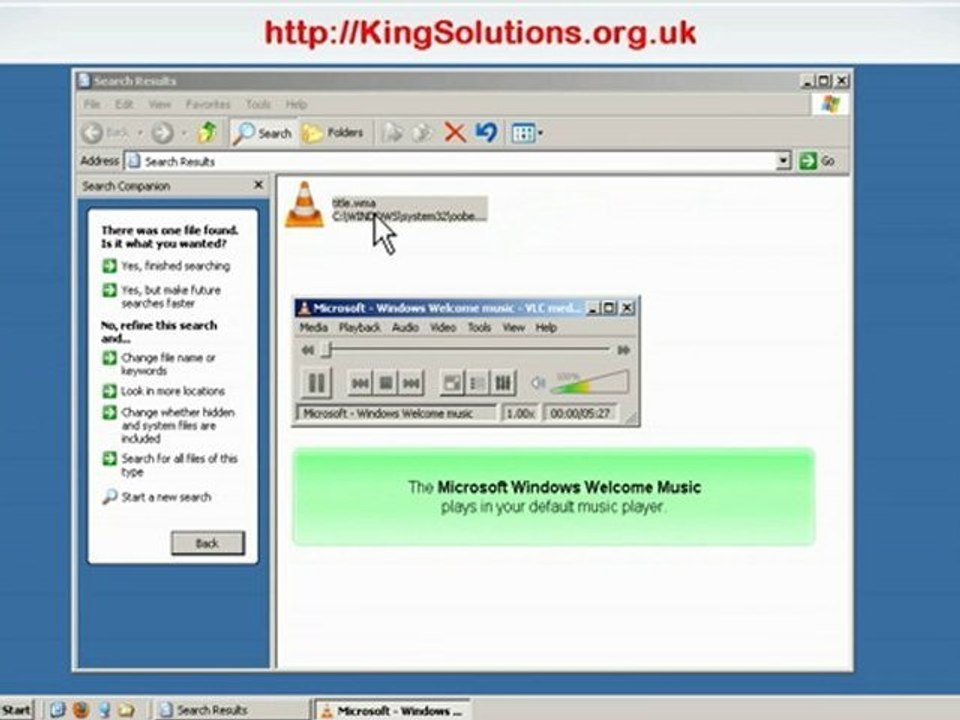The height and width of the screenshot is (720, 960).
Task: Open the Forward history dropdown arrow
Action: 182,133
